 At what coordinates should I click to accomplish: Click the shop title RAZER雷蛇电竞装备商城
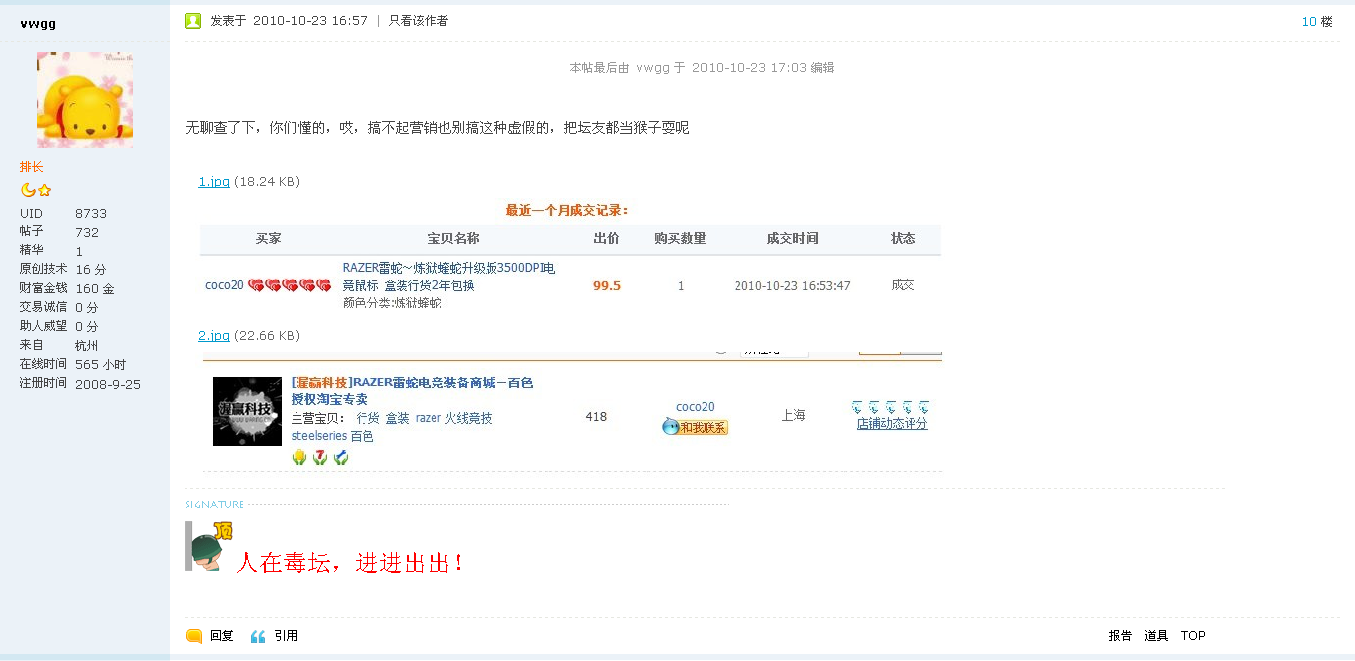click(413, 391)
